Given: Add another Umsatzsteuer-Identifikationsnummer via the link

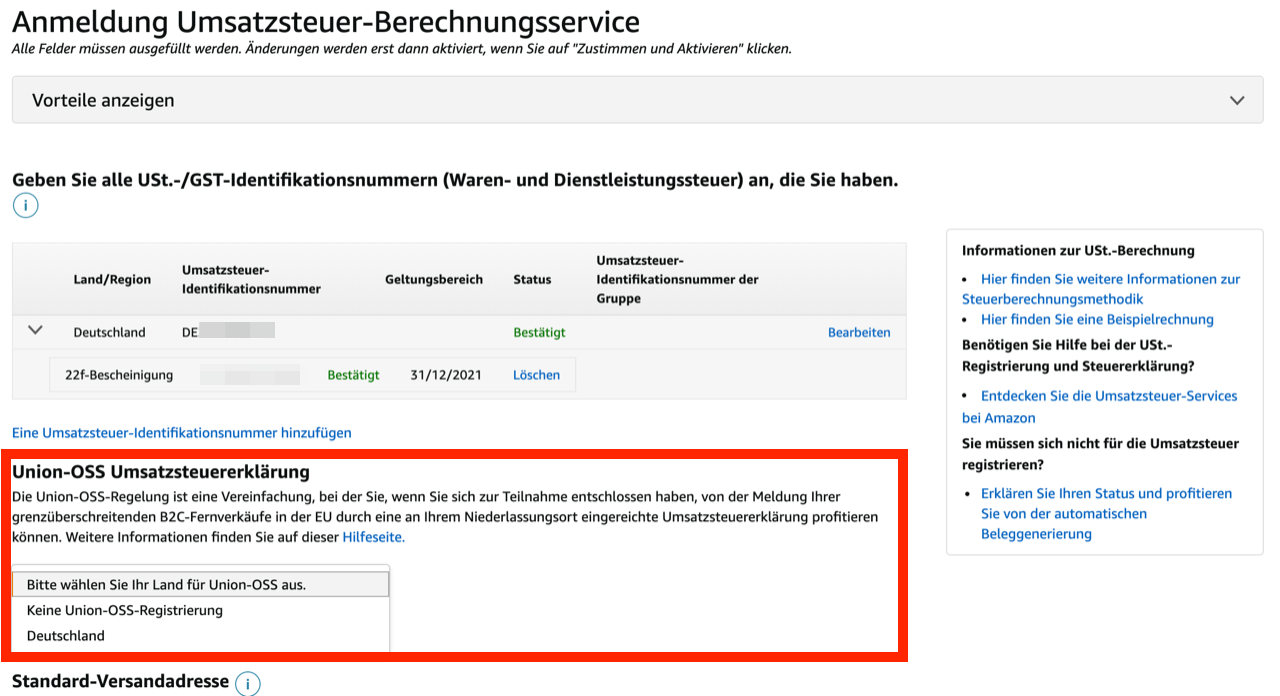Looking at the screenshot, I should (182, 433).
